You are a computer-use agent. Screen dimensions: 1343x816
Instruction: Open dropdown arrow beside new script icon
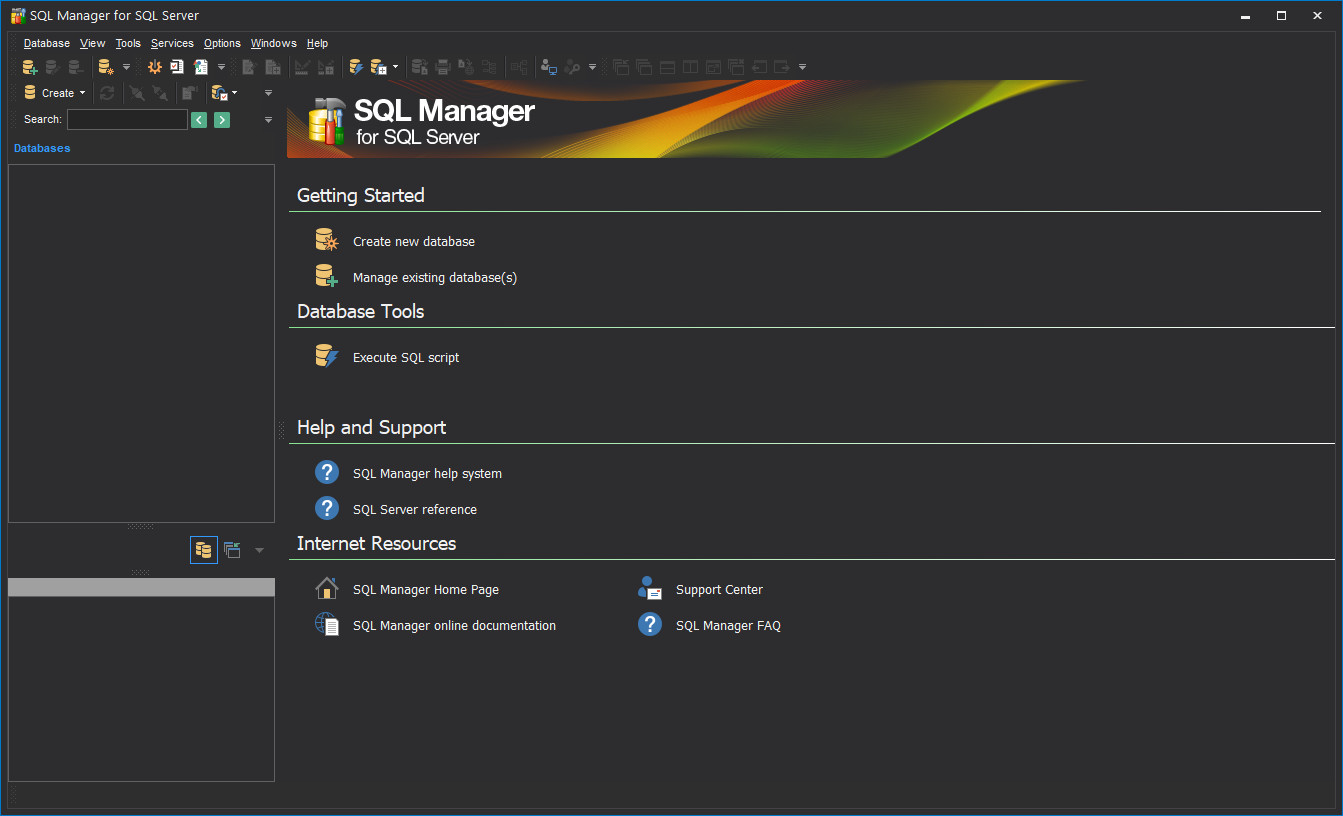(395, 67)
